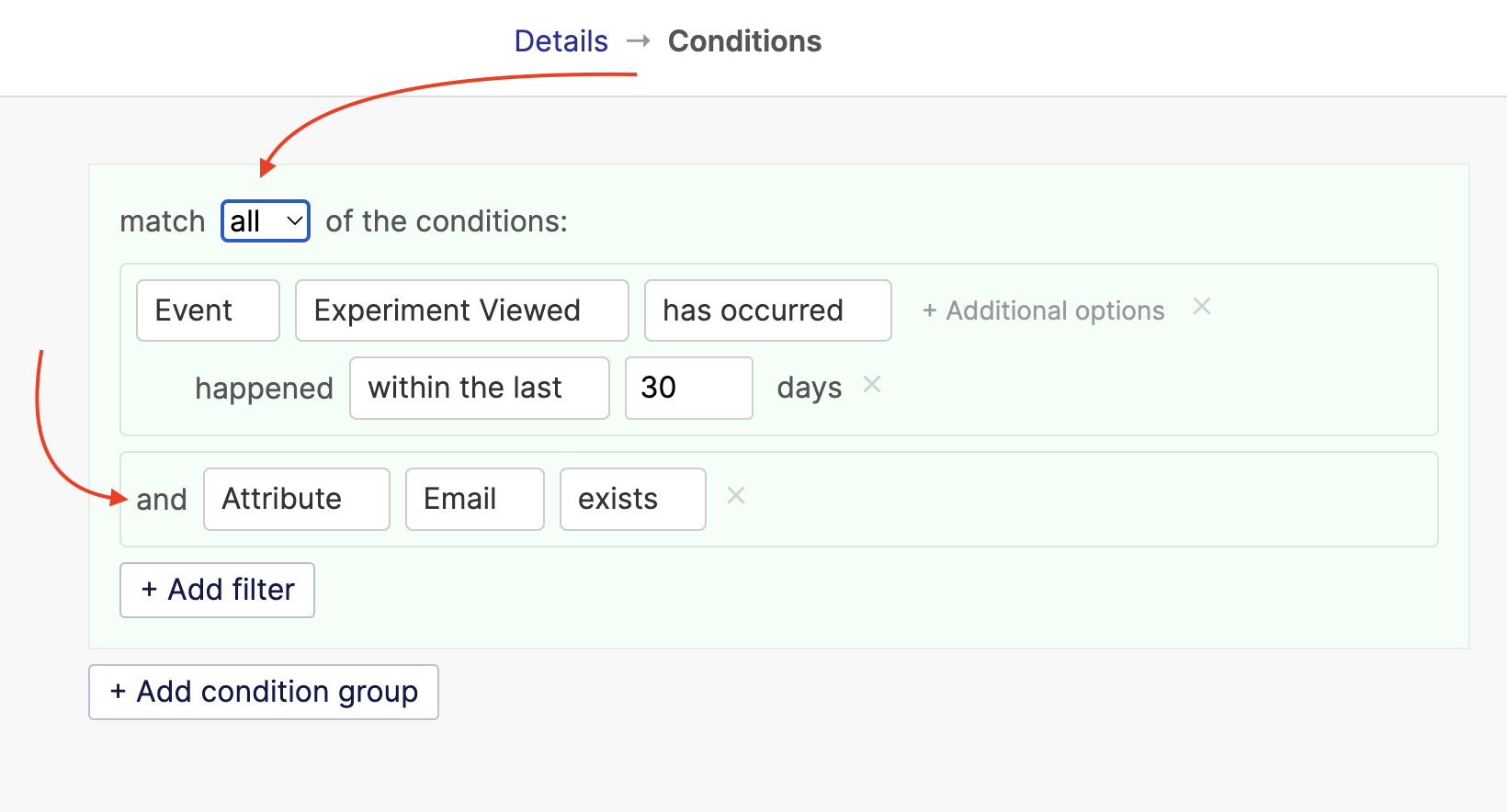Remove the happened within timeframe filter
Viewport: 1507px width, 812px height.
click(872, 385)
